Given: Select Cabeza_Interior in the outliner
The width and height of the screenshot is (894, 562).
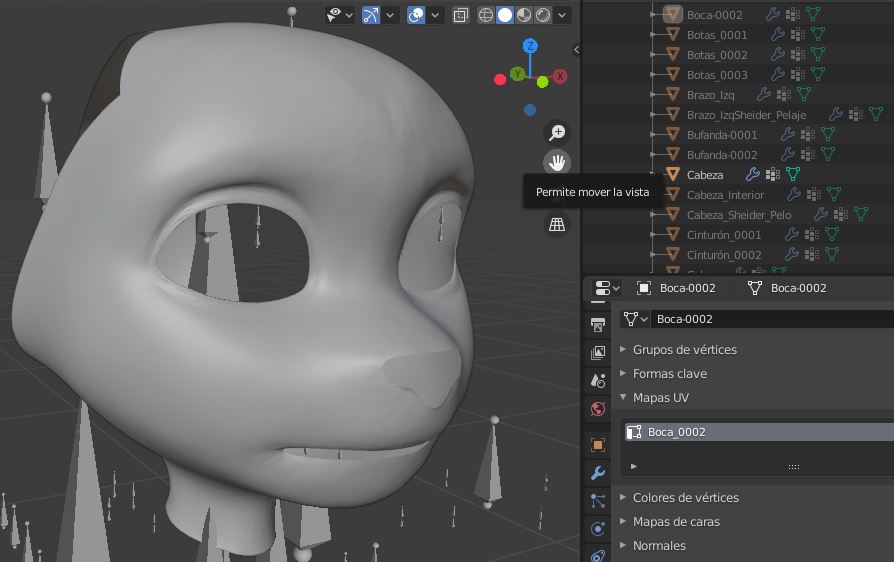Looking at the screenshot, I should (725, 195).
